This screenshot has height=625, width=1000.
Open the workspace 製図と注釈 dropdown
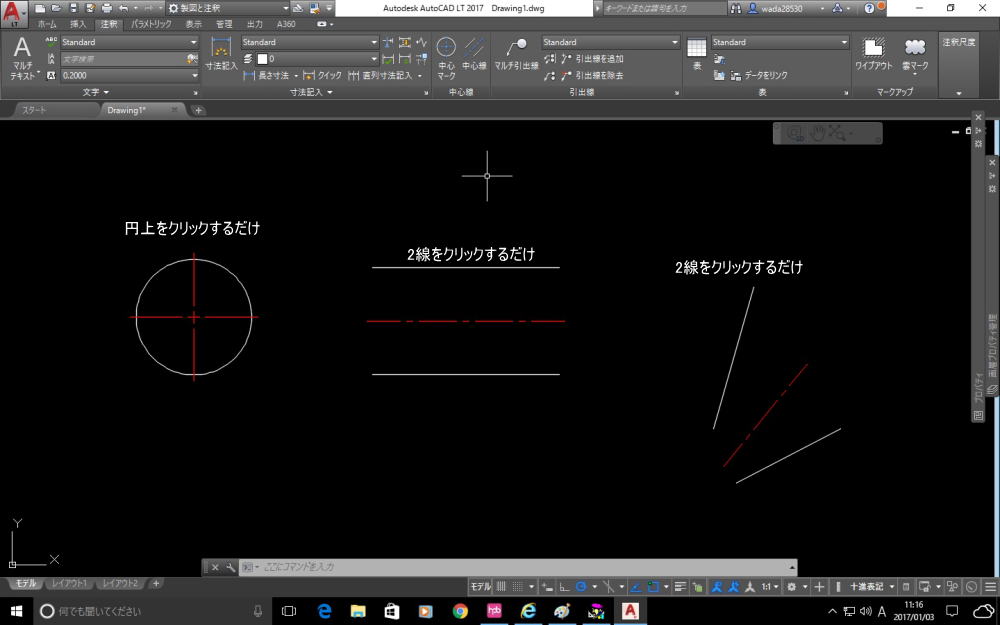(228, 8)
